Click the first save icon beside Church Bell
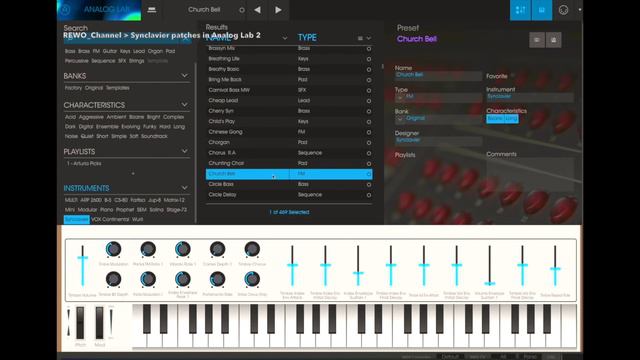This screenshot has height=360, width=640. point(537,40)
